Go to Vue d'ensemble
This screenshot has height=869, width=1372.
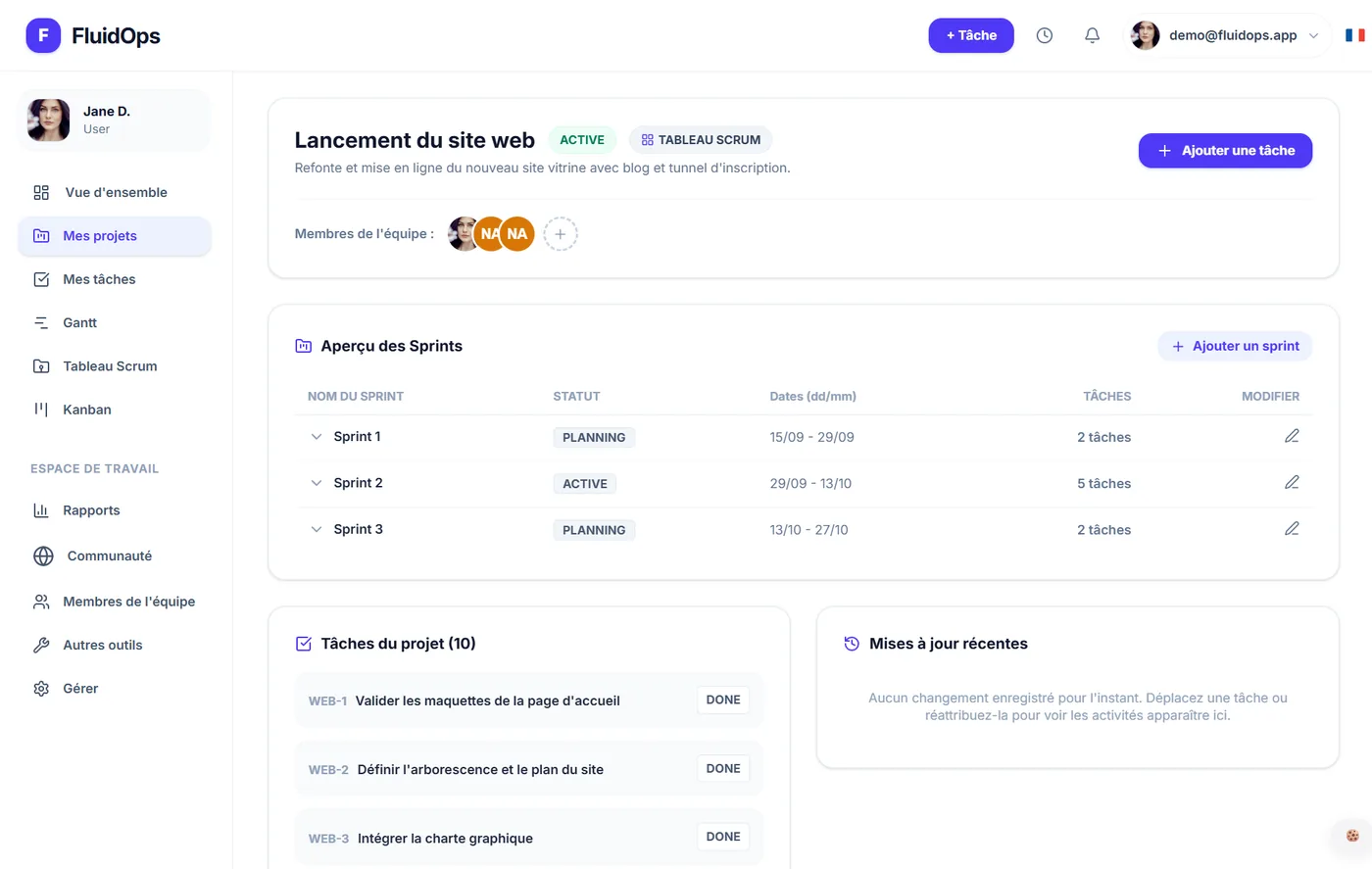[x=115, y=192]
